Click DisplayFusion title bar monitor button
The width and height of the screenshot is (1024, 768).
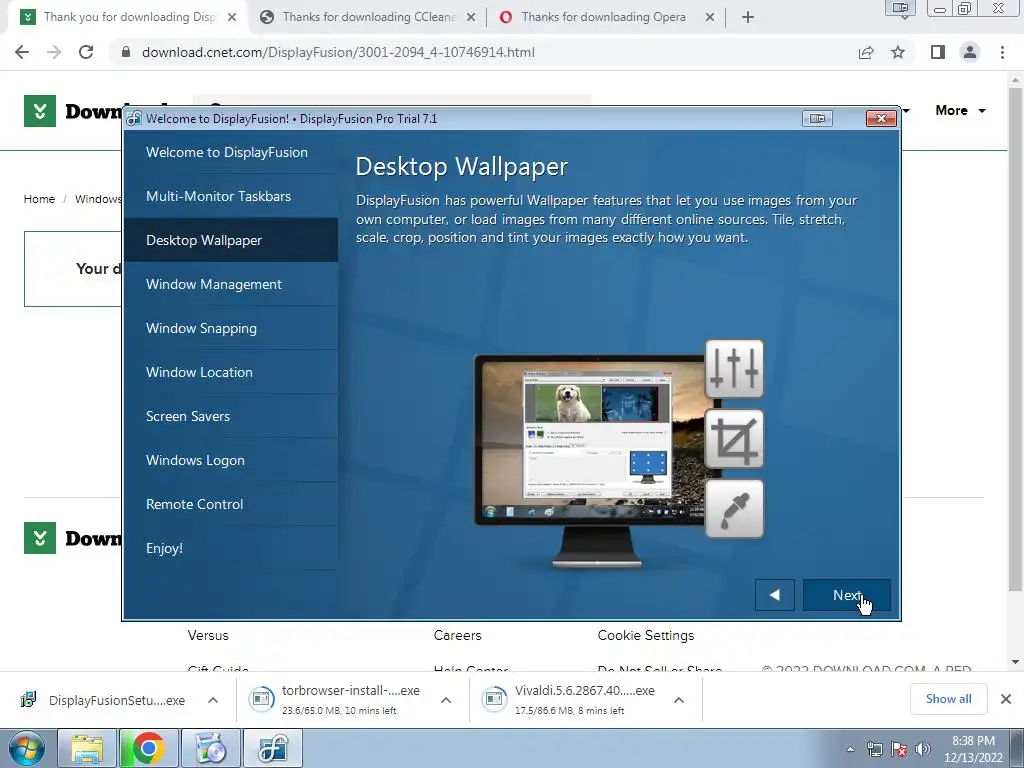[817, 118]
